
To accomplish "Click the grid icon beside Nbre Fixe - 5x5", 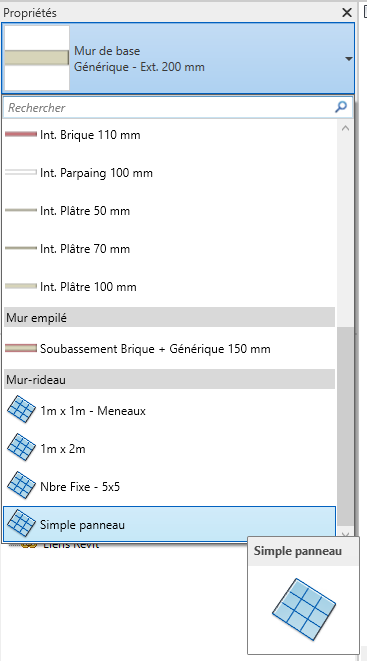I will pyautogui.click(x=21, y=485).
